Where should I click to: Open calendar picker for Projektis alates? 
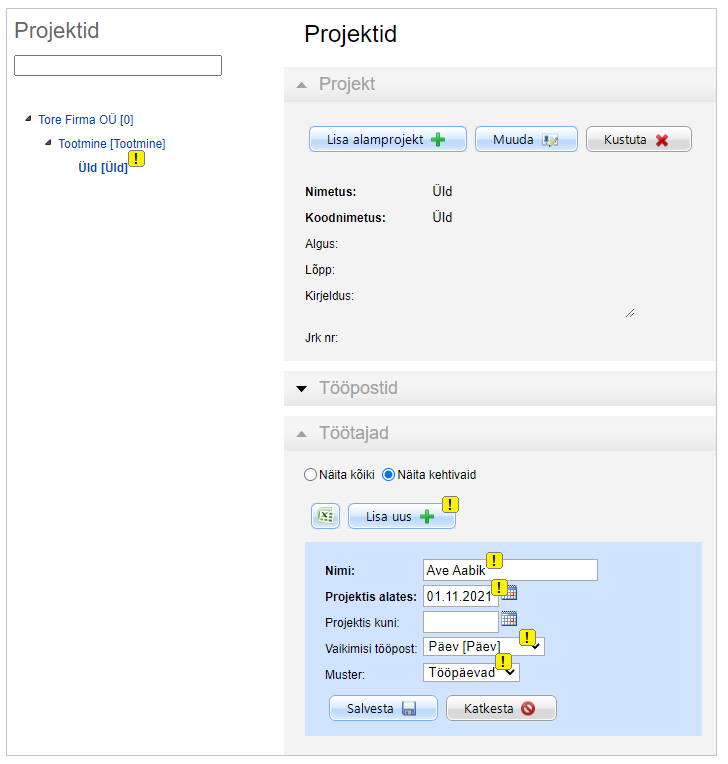point(509,594)
